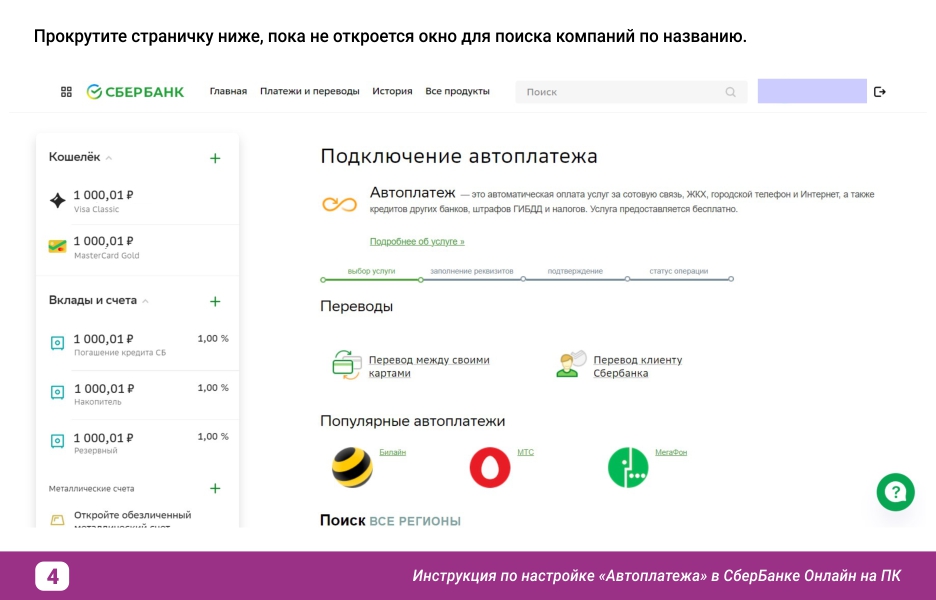Open Перевод клиенту Сбербанка link
Screen dimensions: 936x600
coord(638,367)
